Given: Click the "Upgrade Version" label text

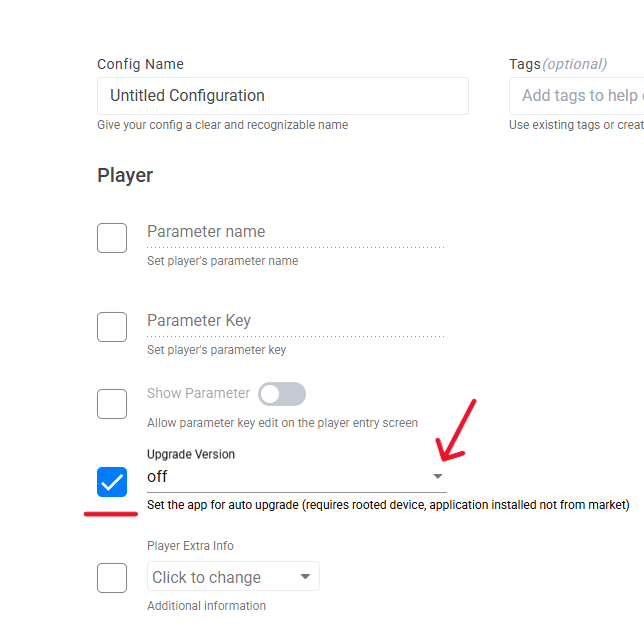Looking at the screenshot, I should coord(191,454).
